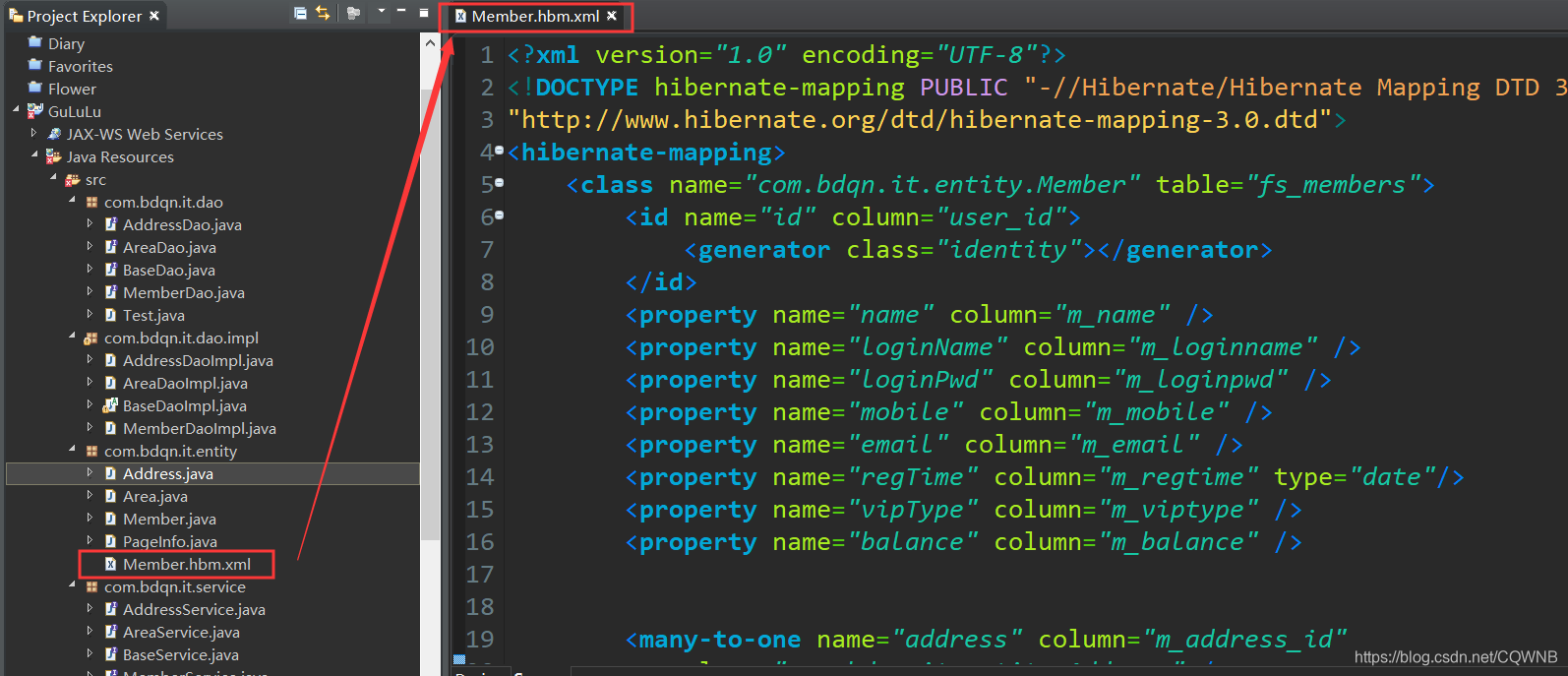
Task: Collapse com.bdqn.it.dao.impl package
Action: [72, 337]
